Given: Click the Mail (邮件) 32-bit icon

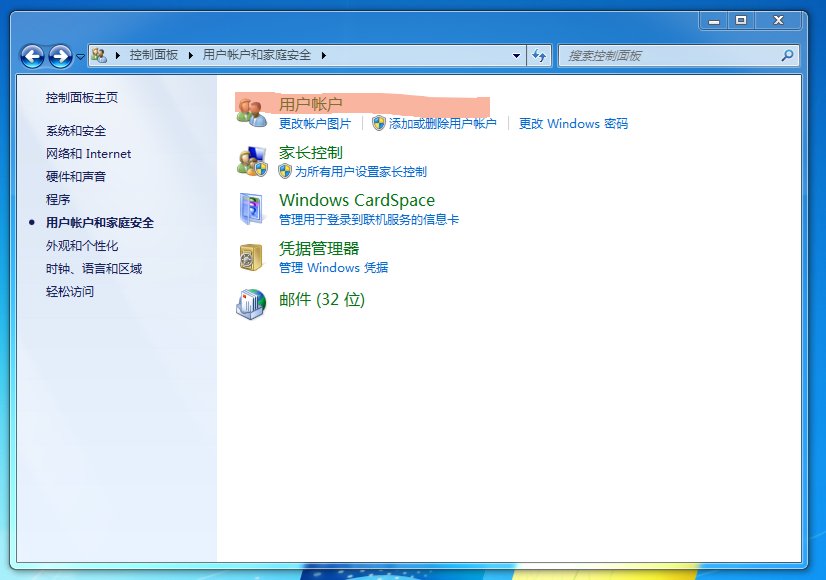Looking at the screenshot, I should [252, 303].
